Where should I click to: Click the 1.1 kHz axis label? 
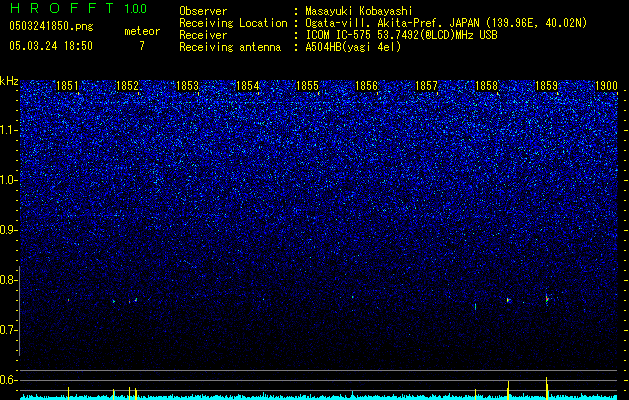point(9,130)
